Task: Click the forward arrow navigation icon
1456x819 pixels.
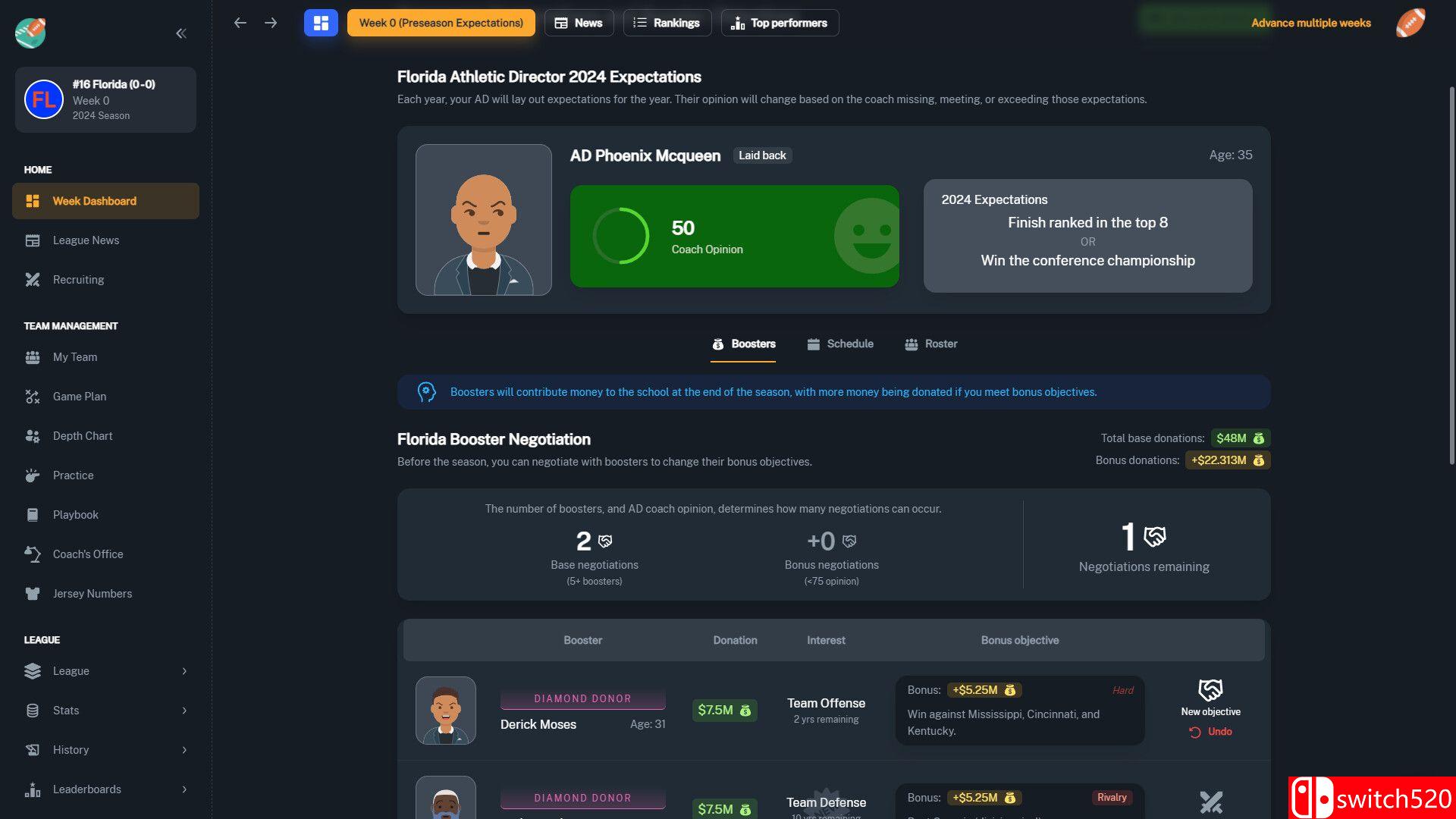Action: [x=271, y=23]
